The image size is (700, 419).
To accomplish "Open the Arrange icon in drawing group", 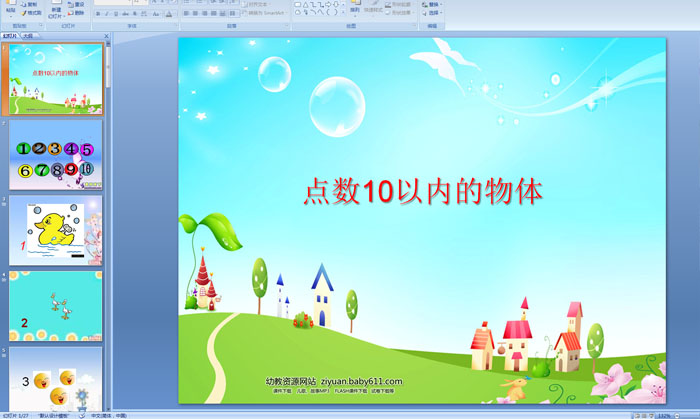I will [355, 9].
